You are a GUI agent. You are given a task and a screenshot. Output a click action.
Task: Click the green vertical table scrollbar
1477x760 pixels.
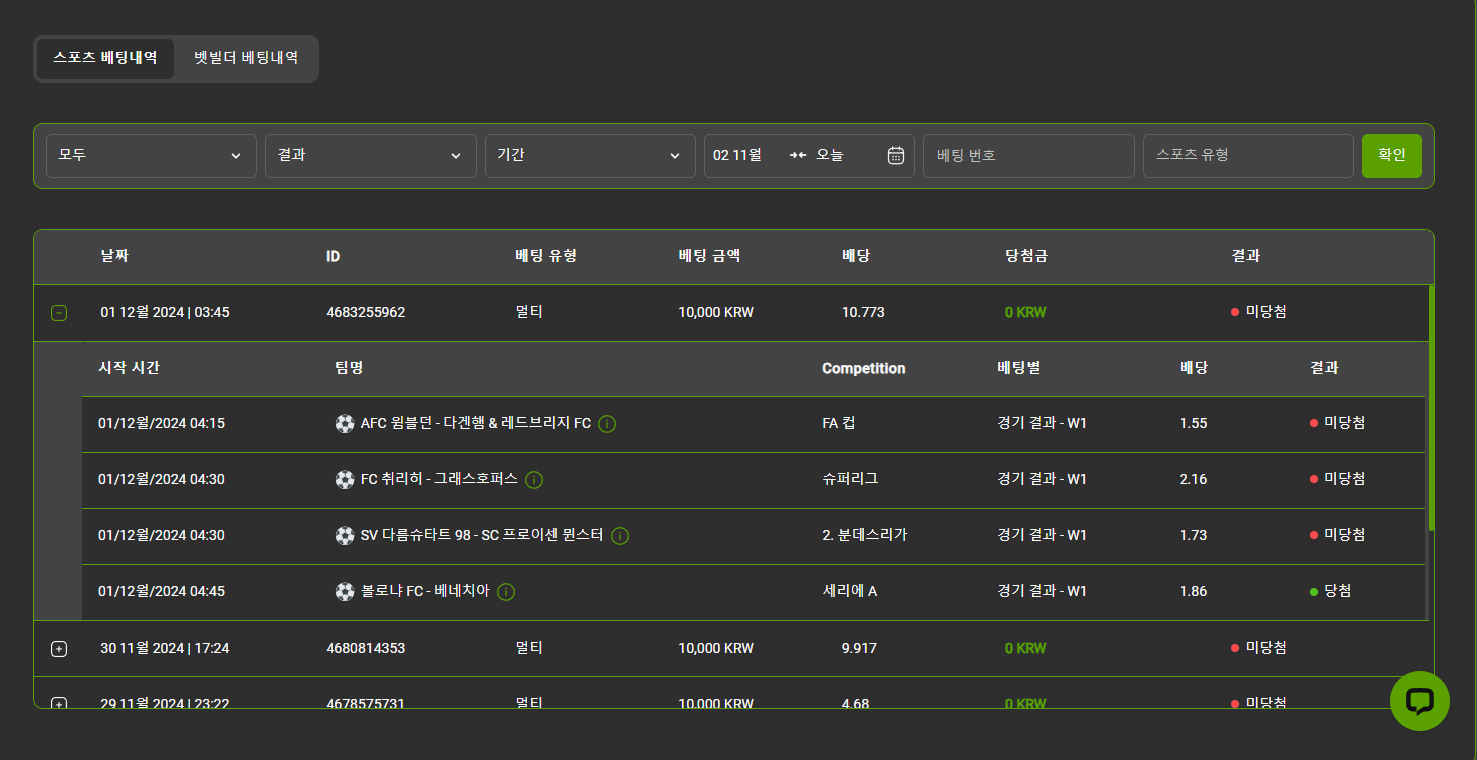[1431, 407]
